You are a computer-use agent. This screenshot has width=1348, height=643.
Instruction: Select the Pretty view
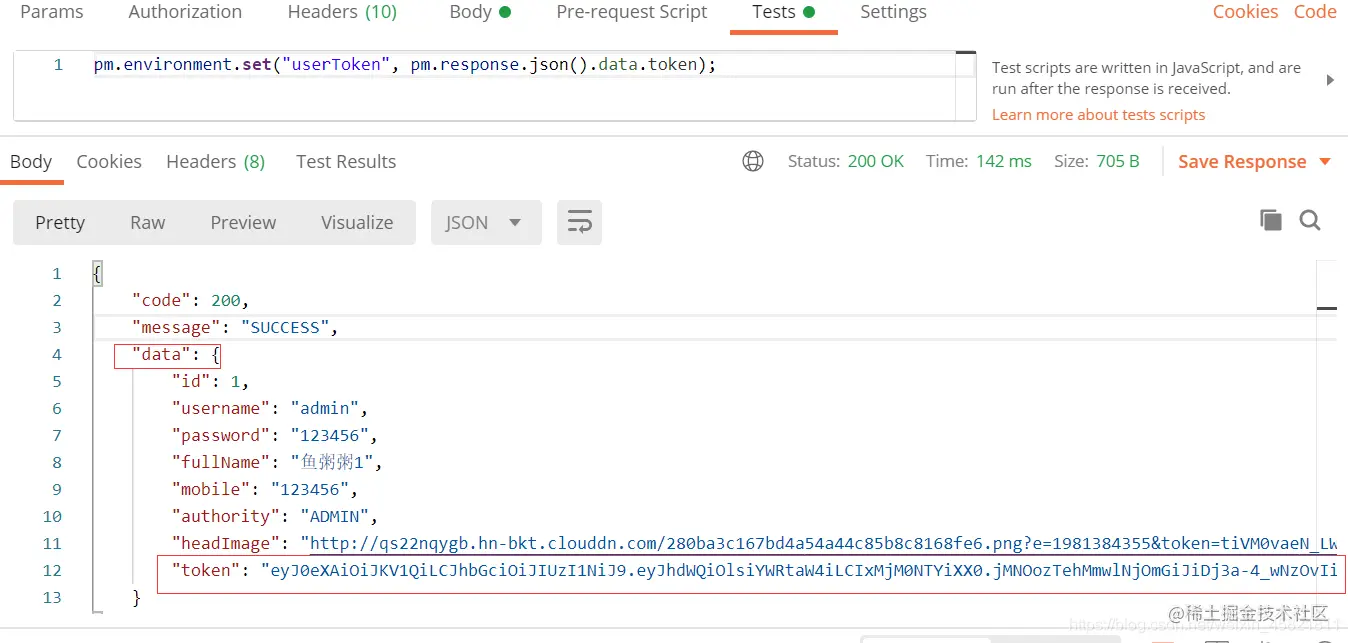tap(60, 223)
